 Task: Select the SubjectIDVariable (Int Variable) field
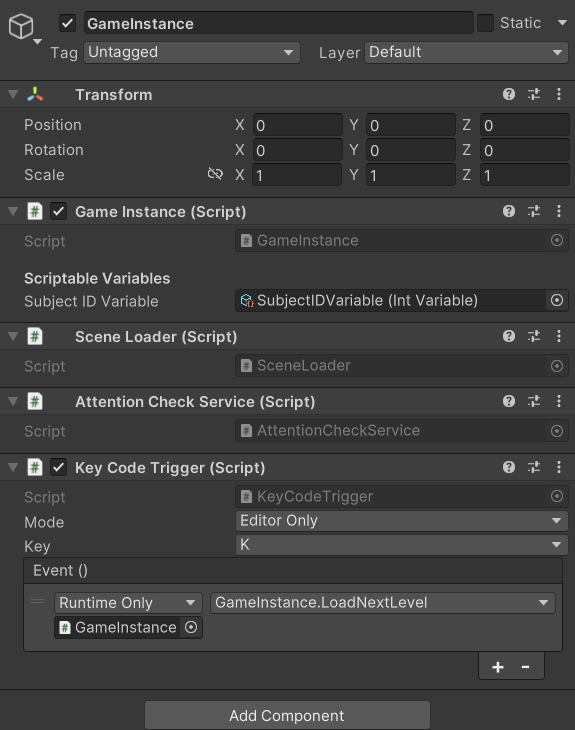tap(390, 300)
